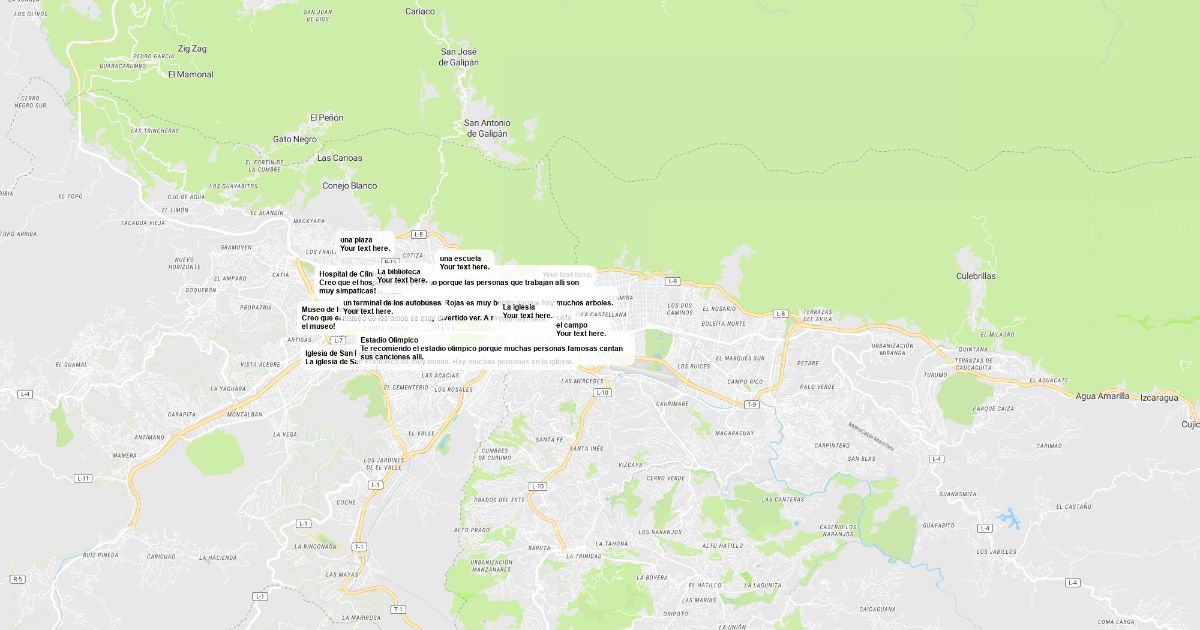1200x630 pixels.
Task: Select 'un terminal de los autobuses' label
Action: pos(392,302)
